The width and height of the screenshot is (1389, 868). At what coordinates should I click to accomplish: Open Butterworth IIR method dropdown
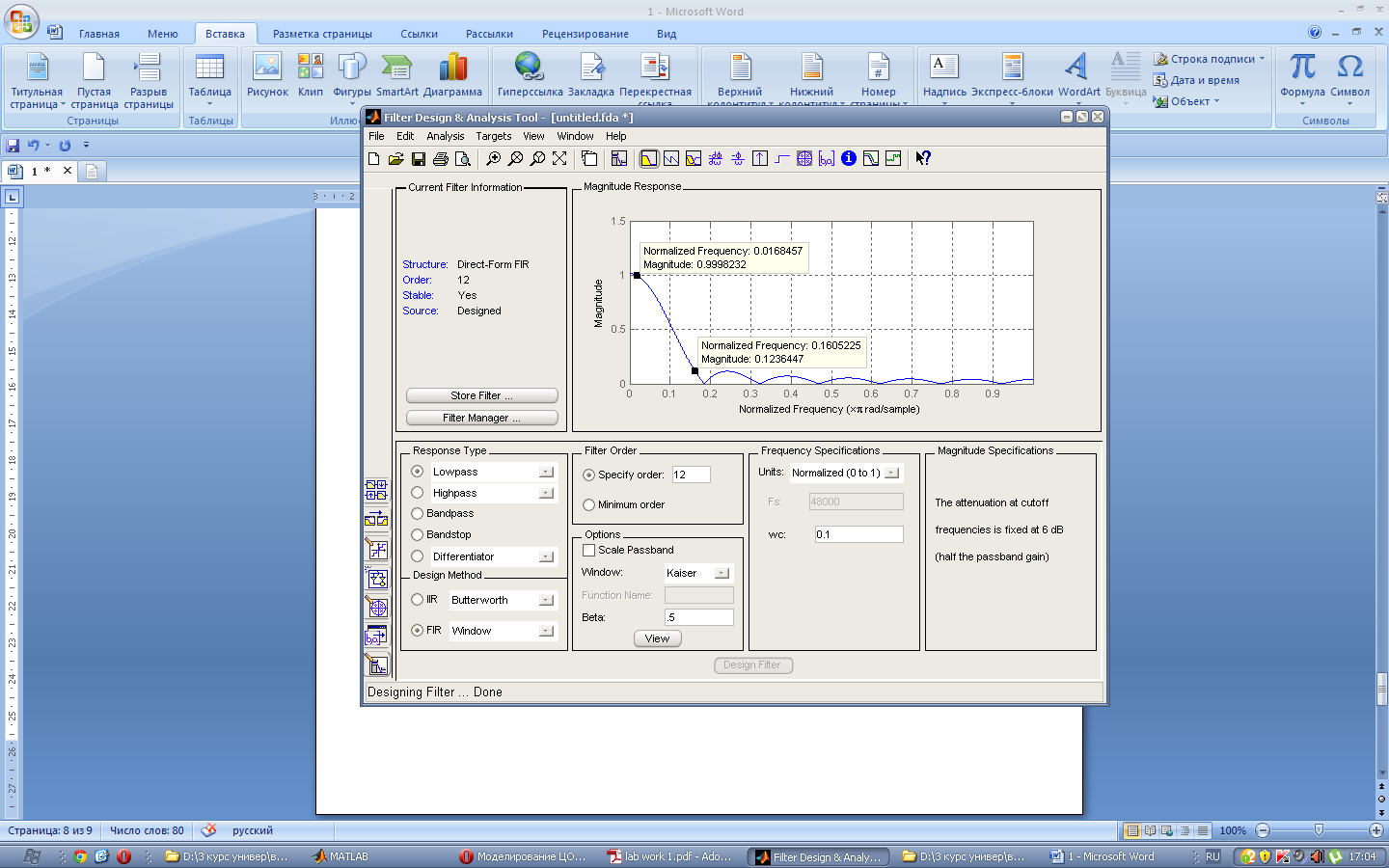[546, 600]
